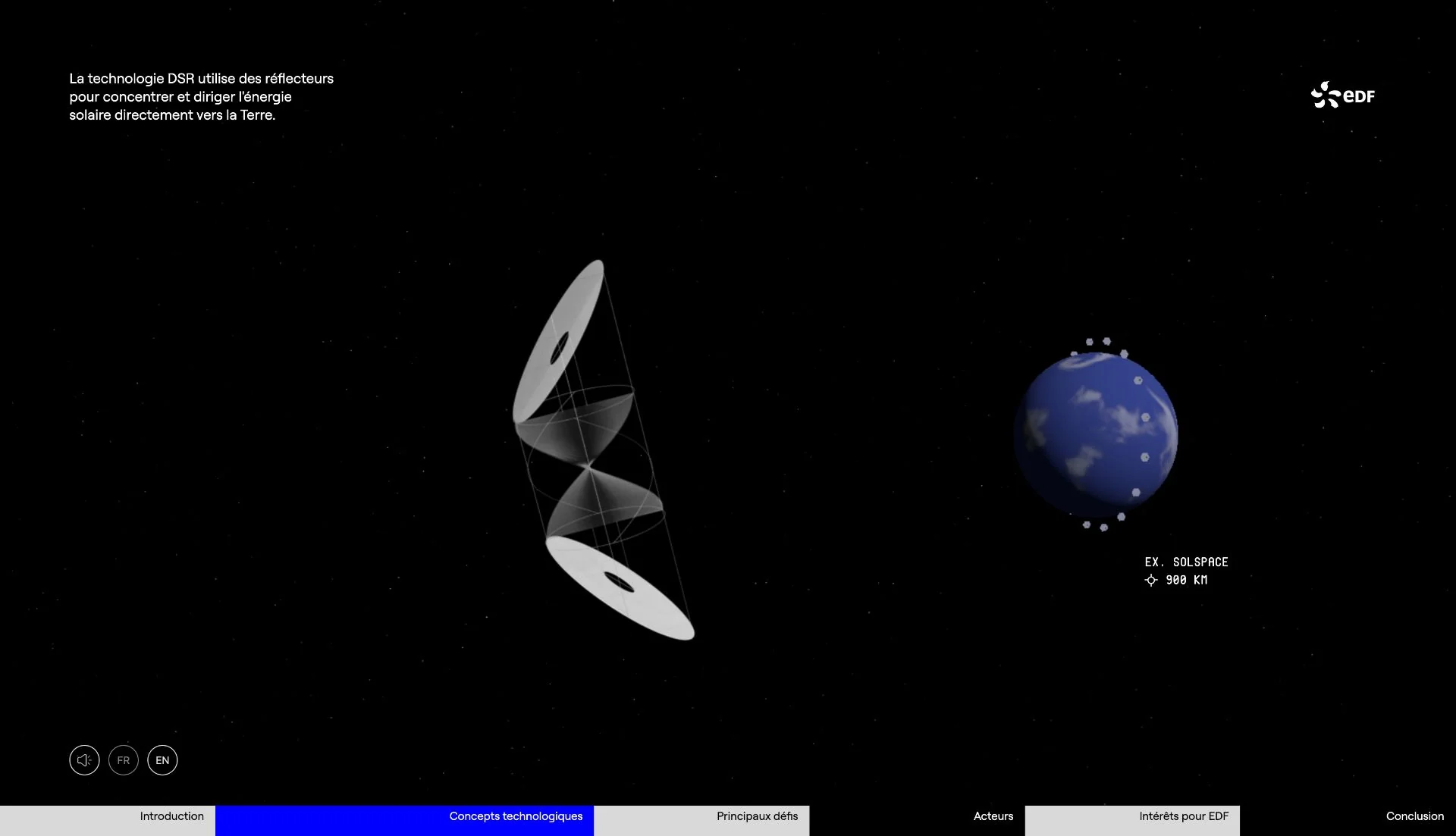Click the EDF logo

pos(1343,95)
